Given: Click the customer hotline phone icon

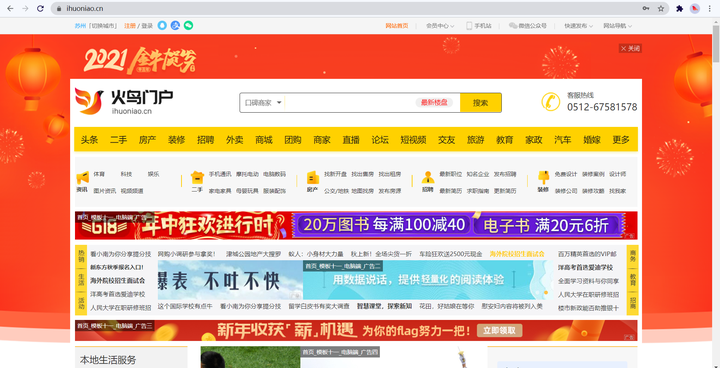Looking at the screenshot, I should pyautogui.click(x=550, y=102).
